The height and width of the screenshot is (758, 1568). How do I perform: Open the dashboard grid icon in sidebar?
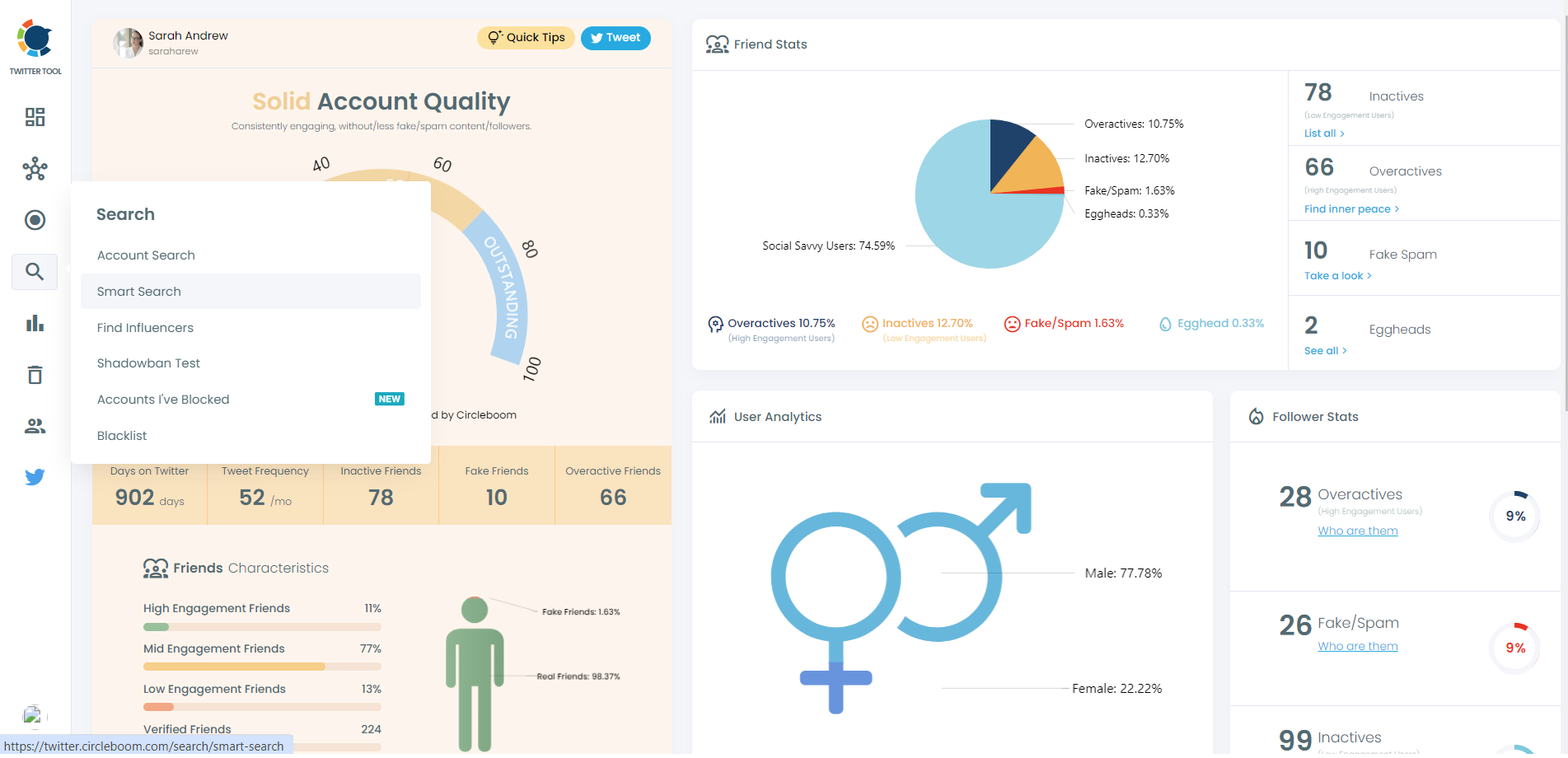point(35,117)
